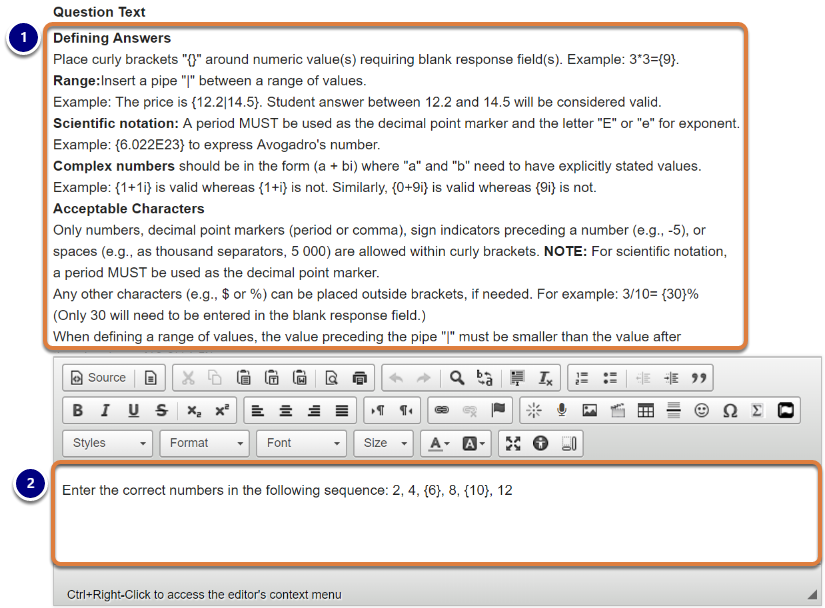Click the Print icon
The width and height of the screenshot is (825, 608).
click(359, 378)
